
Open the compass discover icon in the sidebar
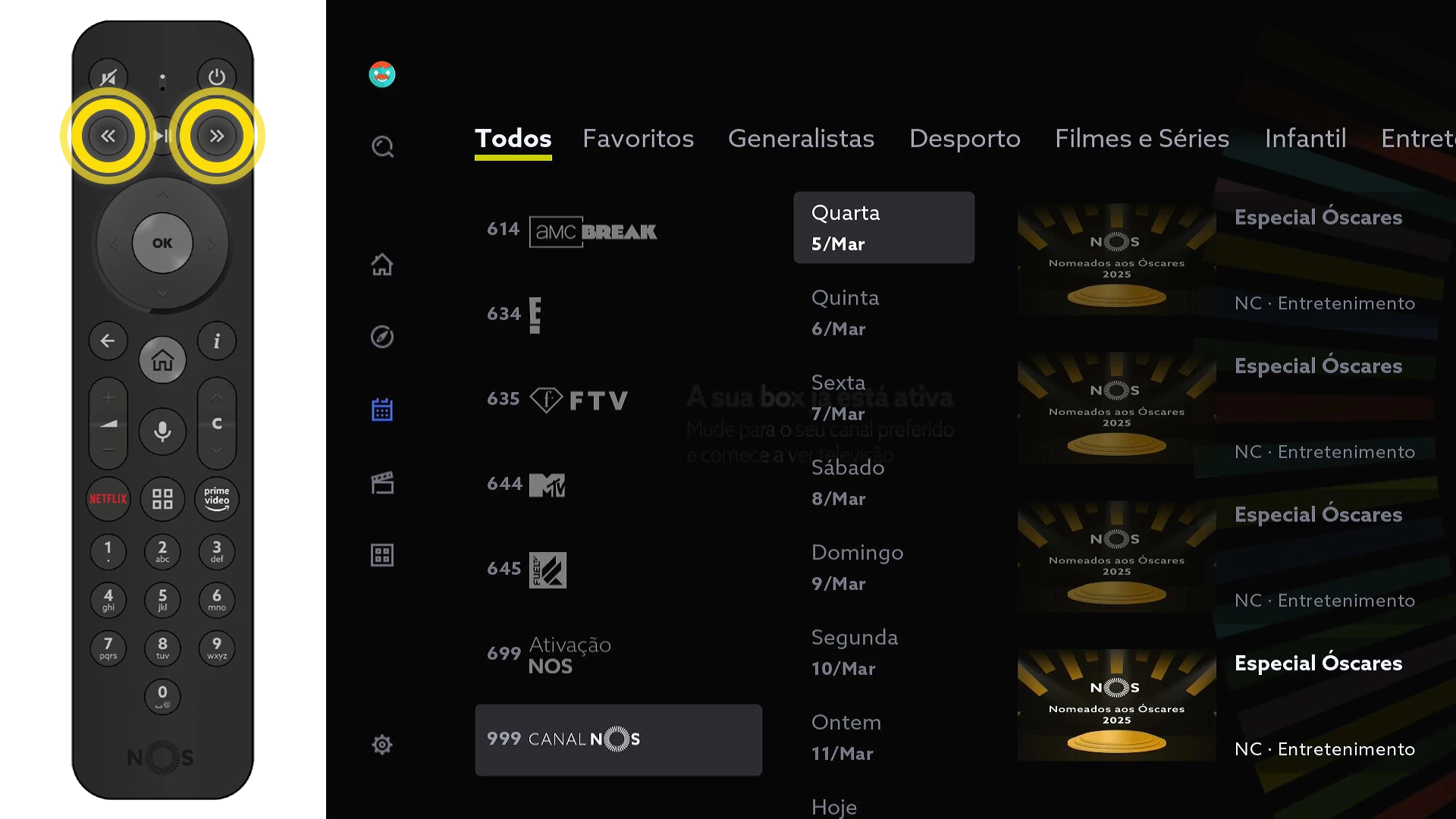pos(382,337)
